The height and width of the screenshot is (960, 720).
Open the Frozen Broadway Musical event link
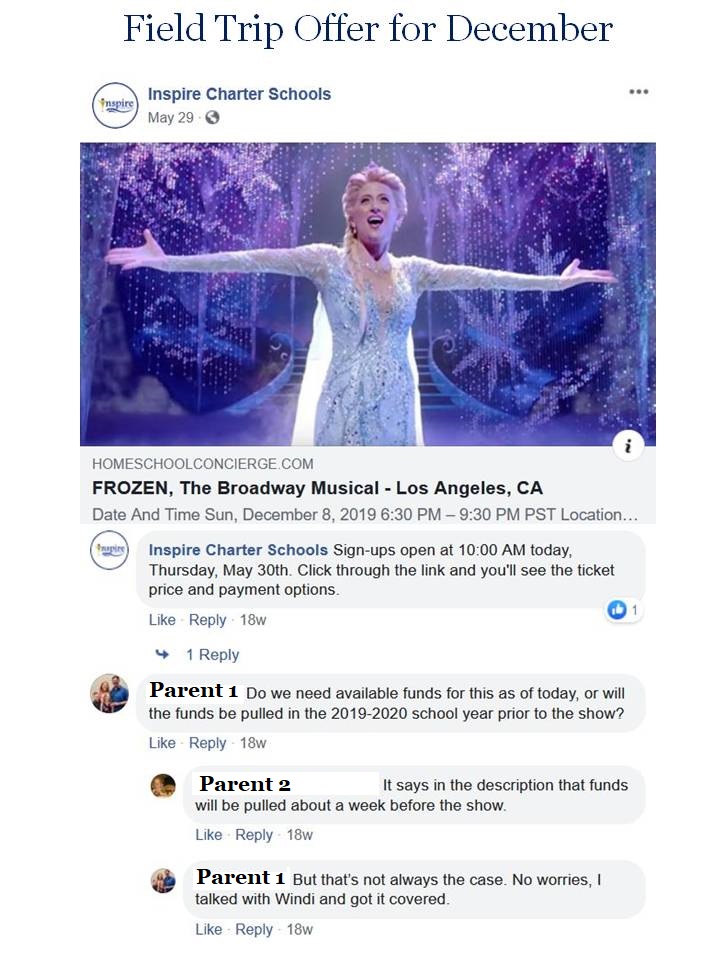(x=317, y=489)
